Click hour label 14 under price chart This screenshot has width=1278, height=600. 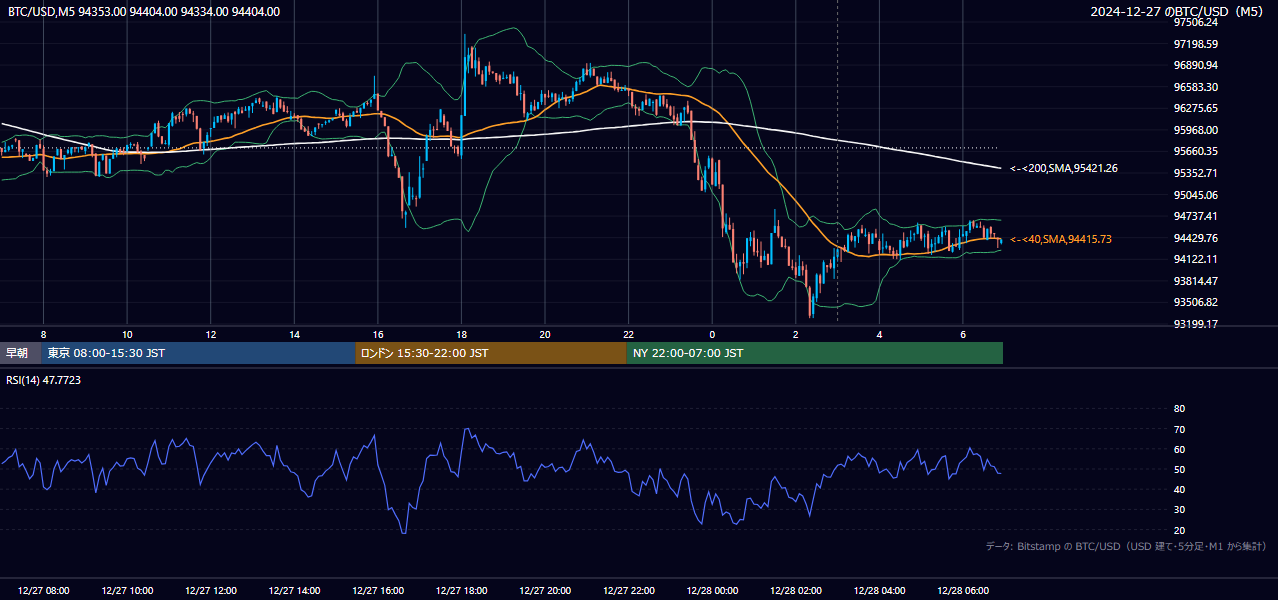[294, 334]
